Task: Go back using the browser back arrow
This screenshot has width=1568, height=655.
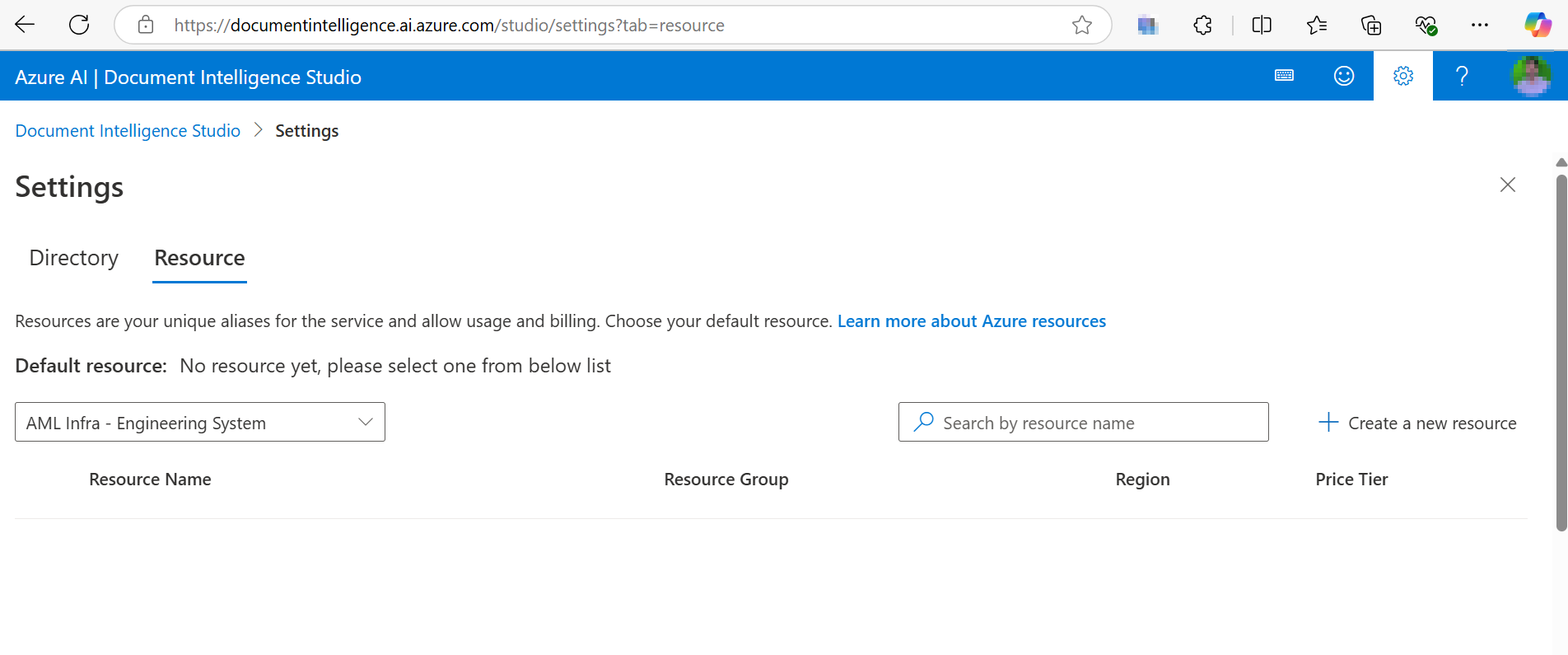Action: 25,25
